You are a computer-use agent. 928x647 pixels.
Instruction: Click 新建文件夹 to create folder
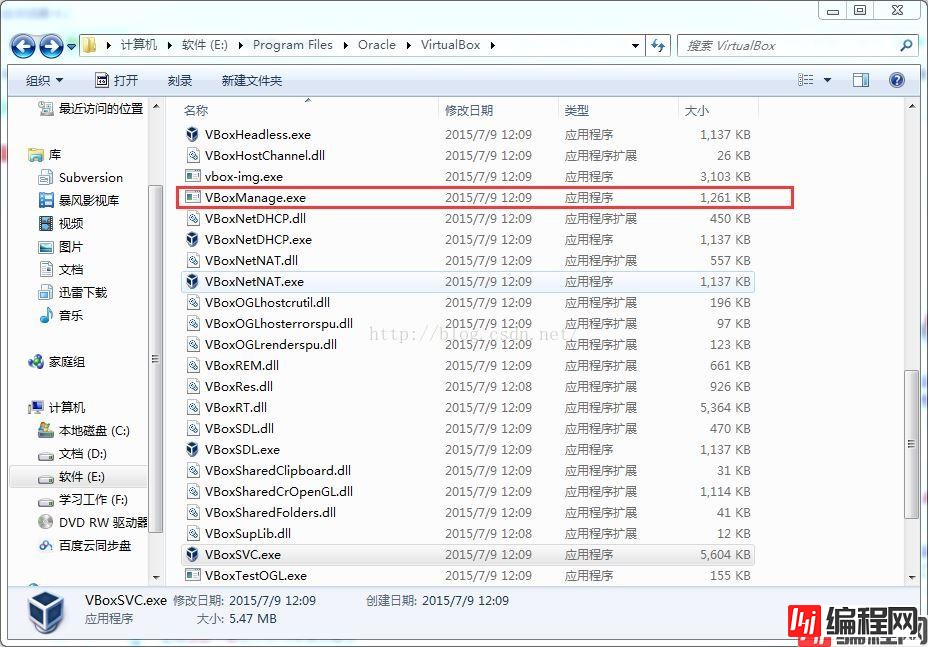tap(252, 80)
